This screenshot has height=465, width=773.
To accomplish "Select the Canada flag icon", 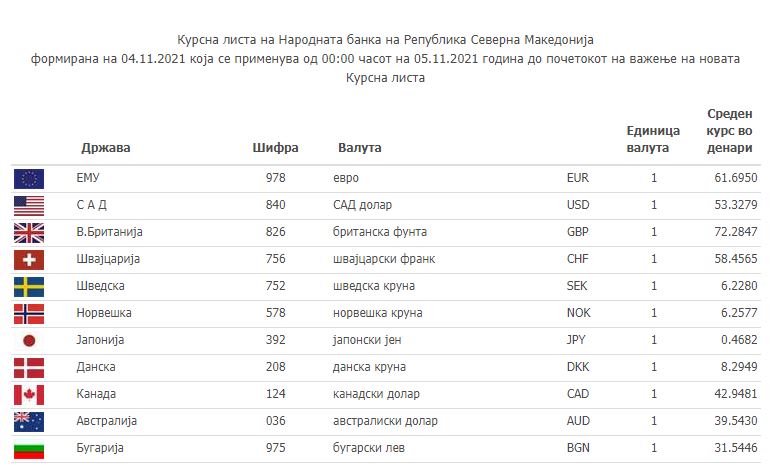I will 29,395.
